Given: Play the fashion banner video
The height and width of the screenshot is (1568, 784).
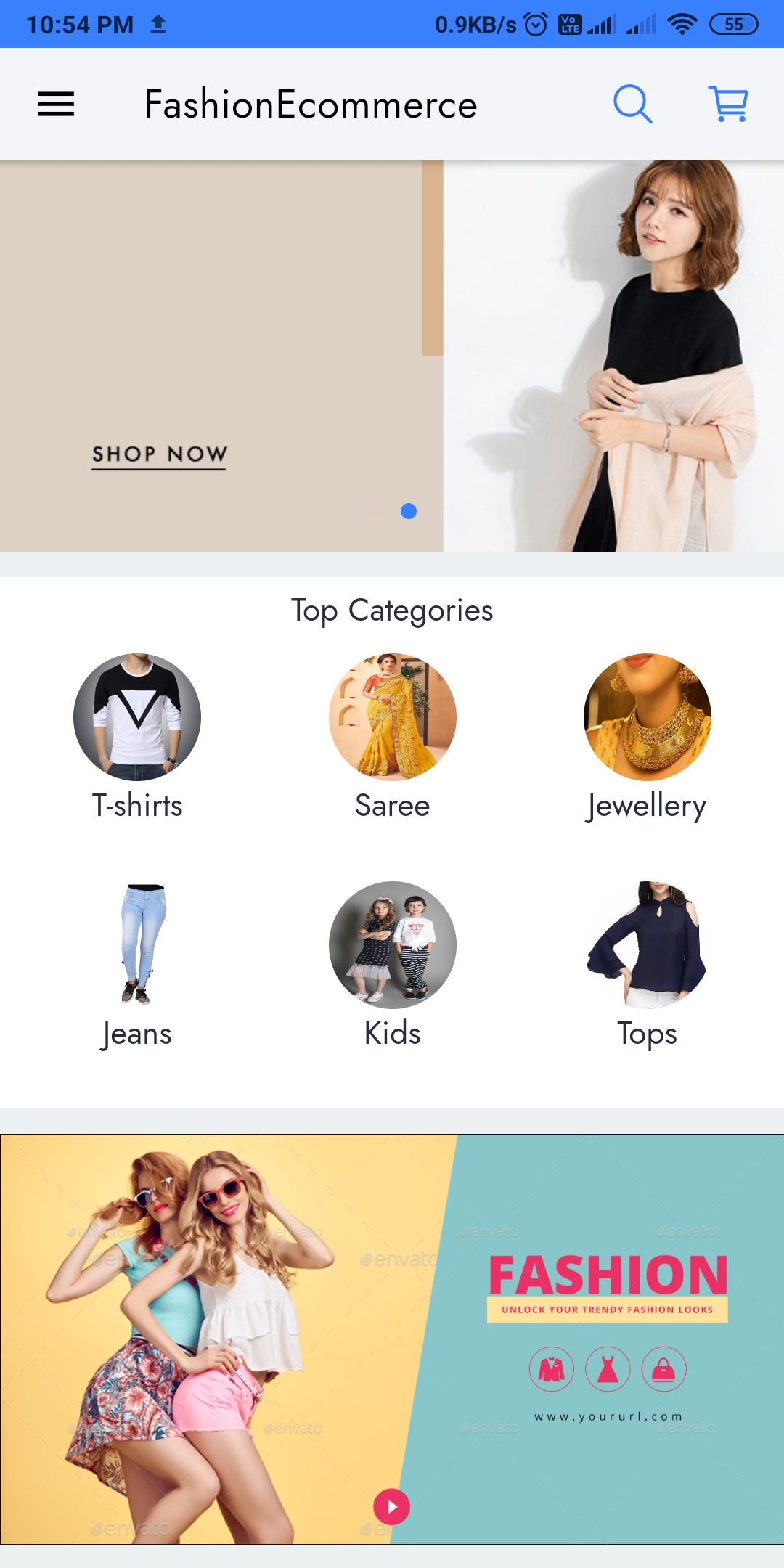Looking at the screenshot, I should tap(392, 1507).
